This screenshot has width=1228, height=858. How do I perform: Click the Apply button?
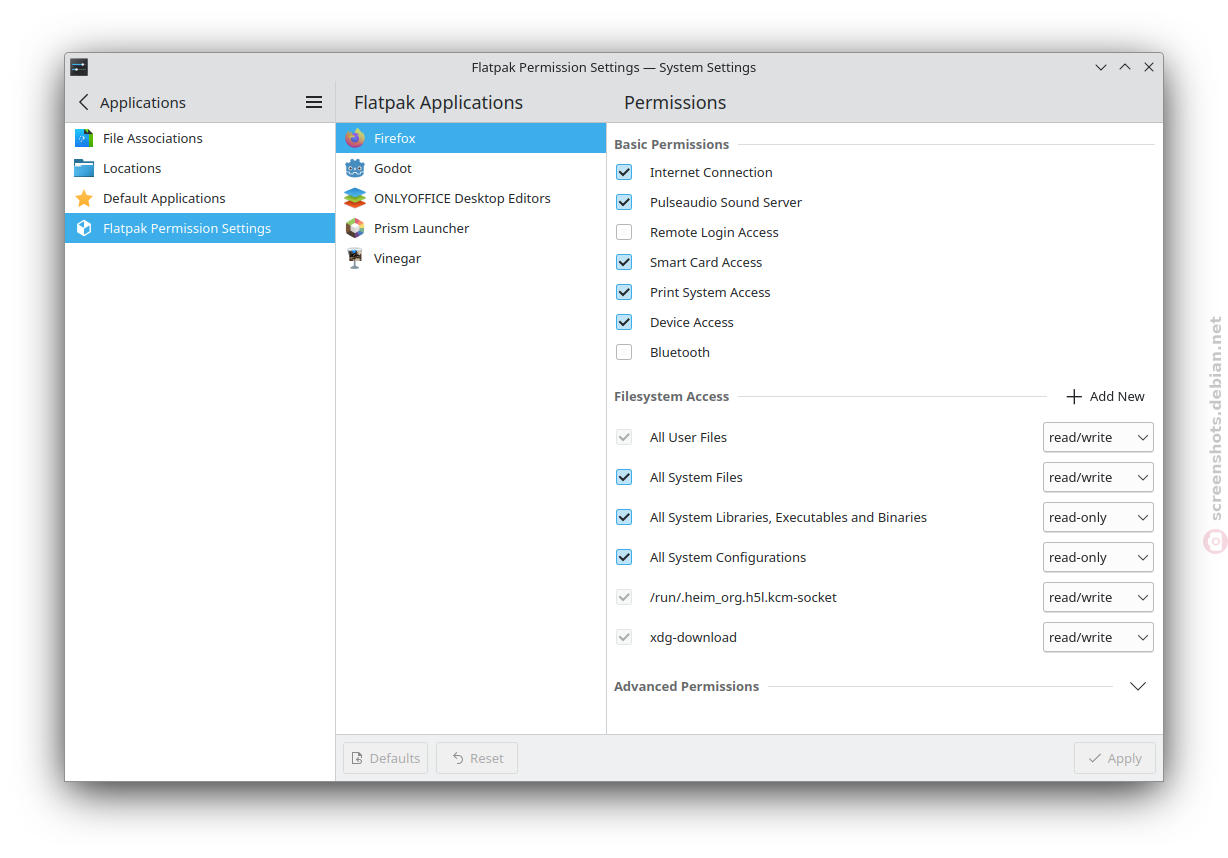tap(1115, 758)
